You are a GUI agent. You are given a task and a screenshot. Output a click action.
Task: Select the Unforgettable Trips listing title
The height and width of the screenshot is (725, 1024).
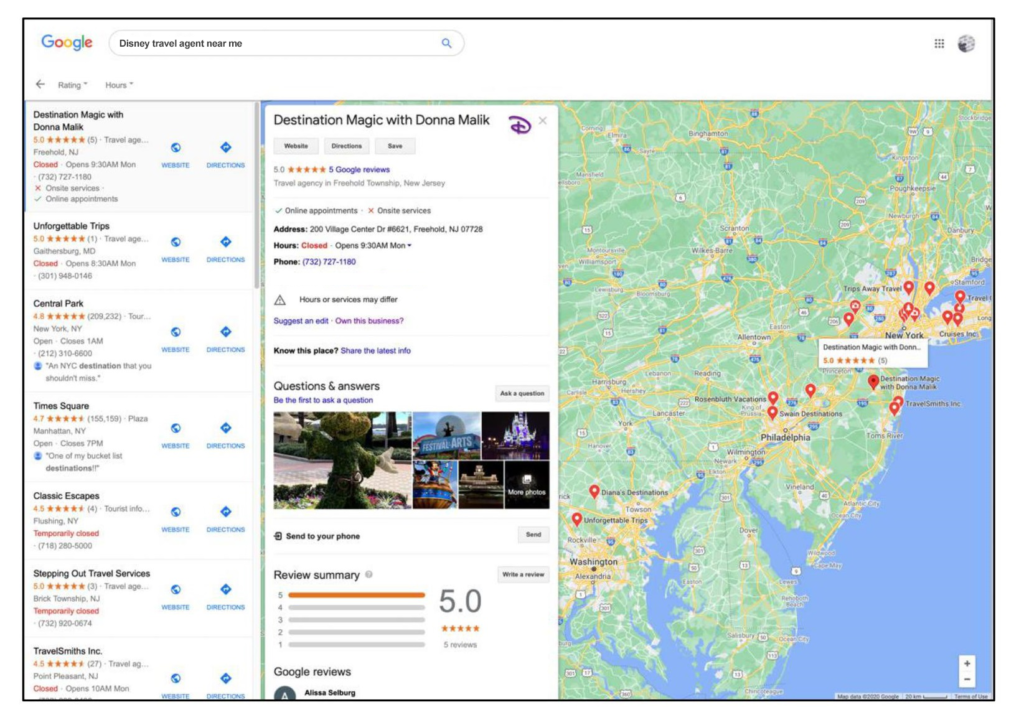point(71,226)
